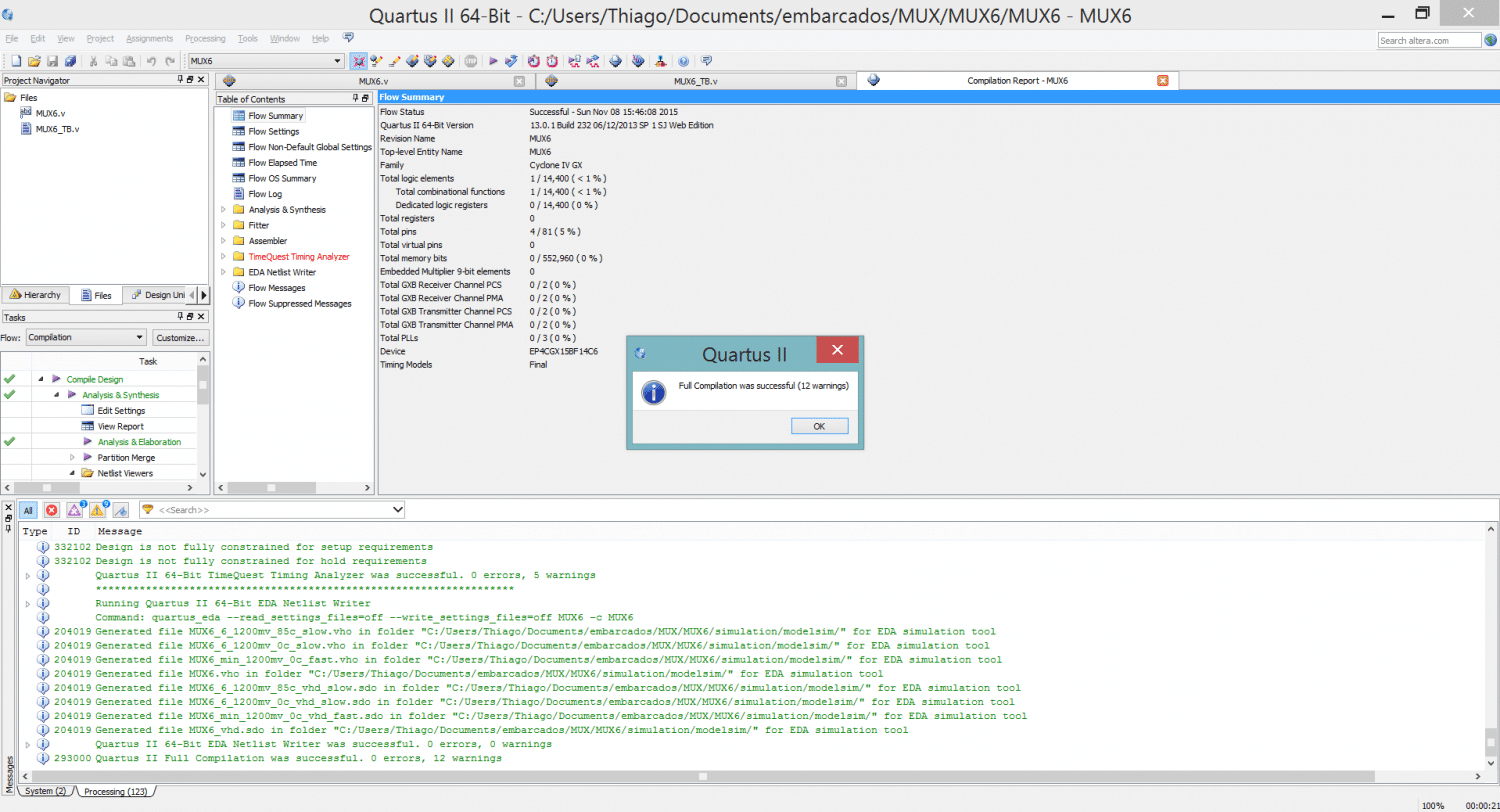Click the Search altera.com input field

[1429, 41]
